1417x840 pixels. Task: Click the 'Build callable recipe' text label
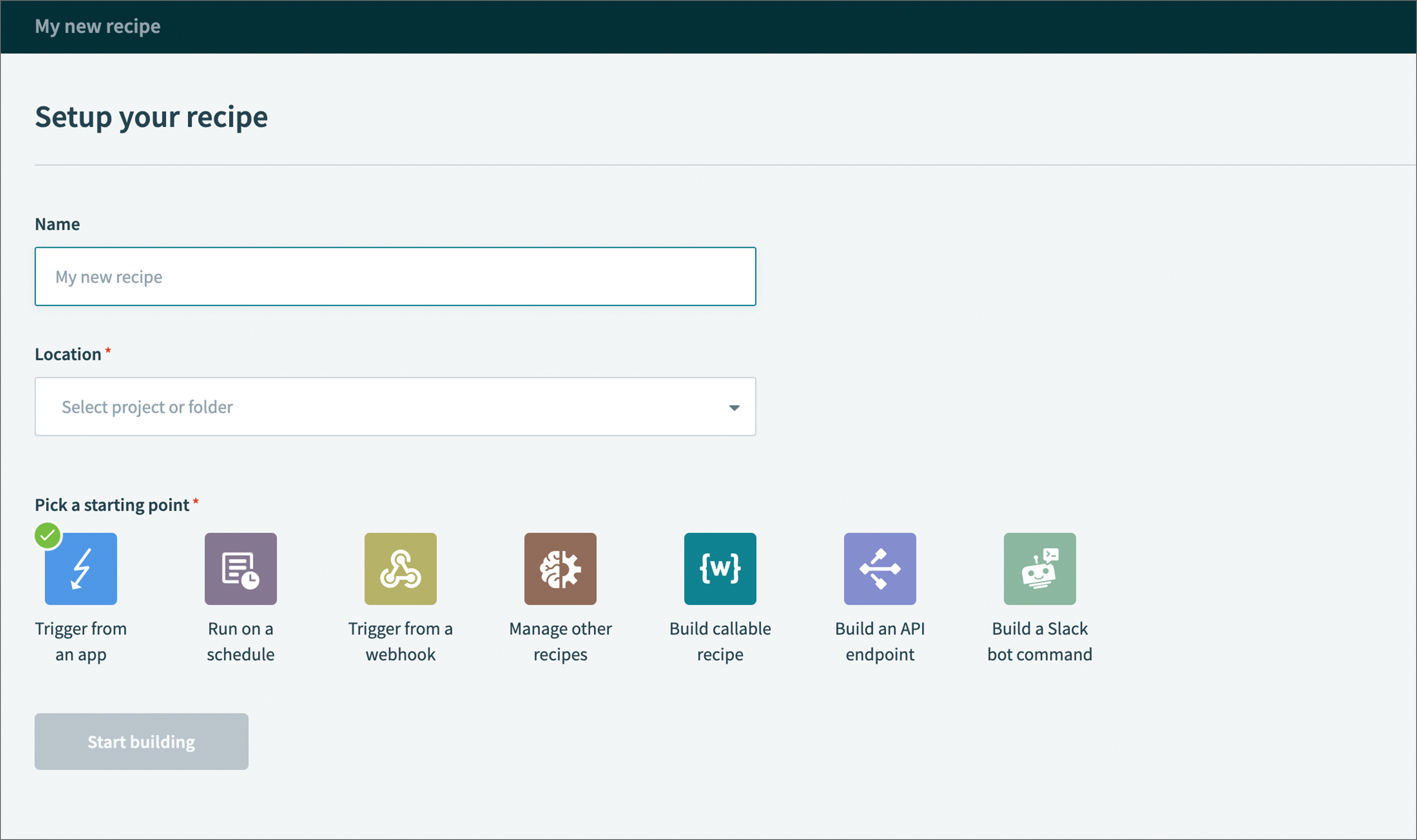720,641
